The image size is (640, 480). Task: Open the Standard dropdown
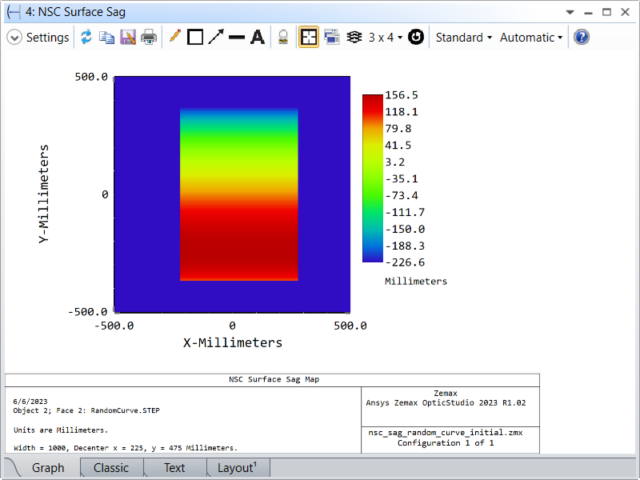point(463,38)
